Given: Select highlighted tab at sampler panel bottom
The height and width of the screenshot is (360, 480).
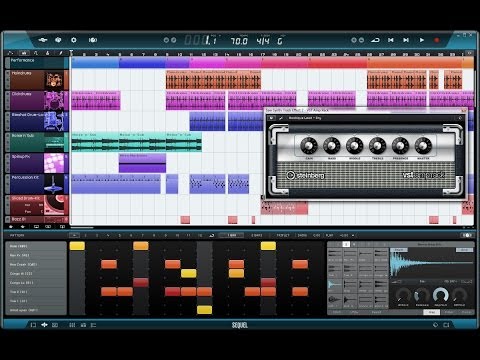Looking at the screenshot, I should pos(431,312).
